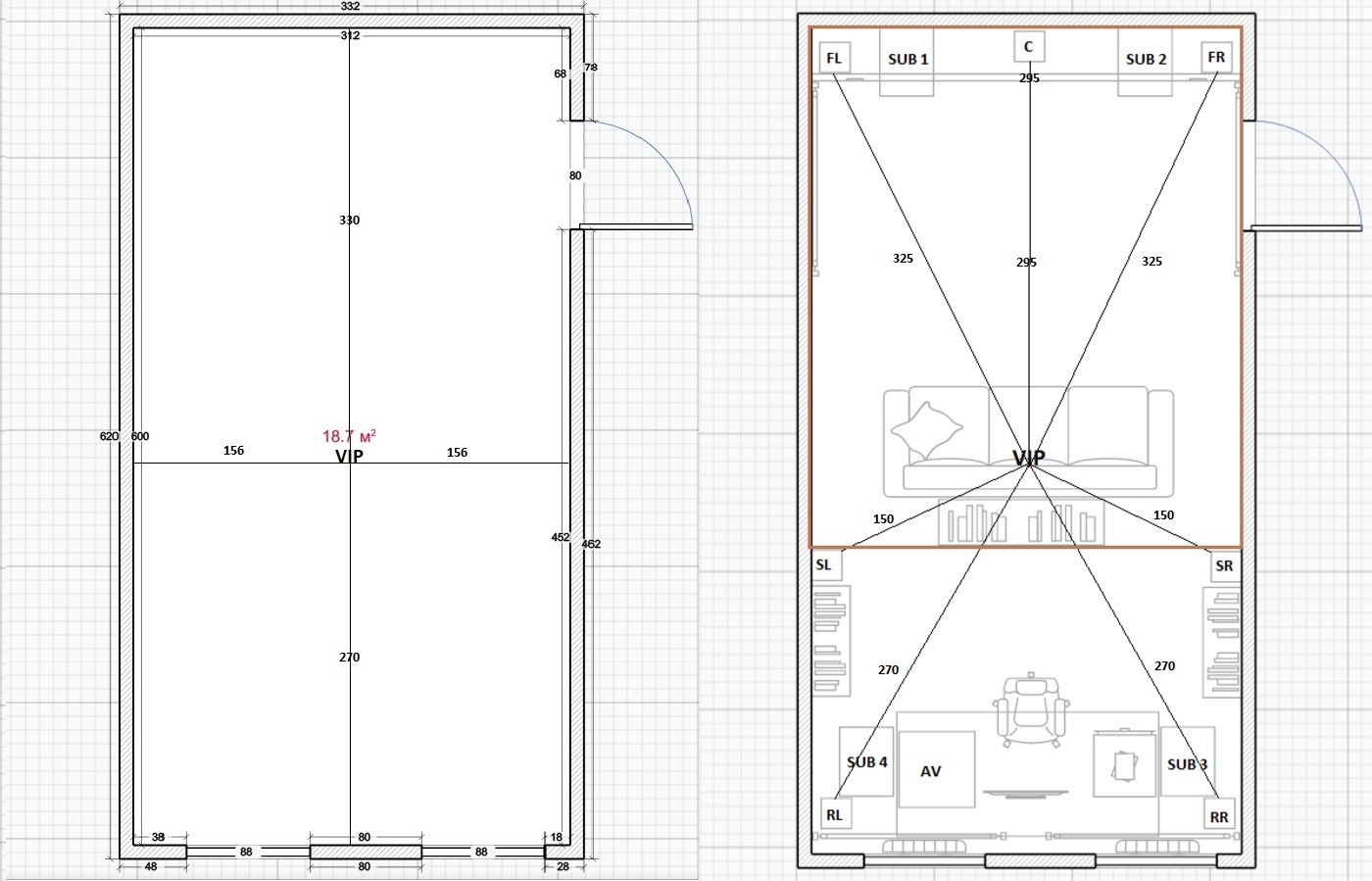Select the SUB 1 subwoofer box
The image size is (1372, 881).
907,61
